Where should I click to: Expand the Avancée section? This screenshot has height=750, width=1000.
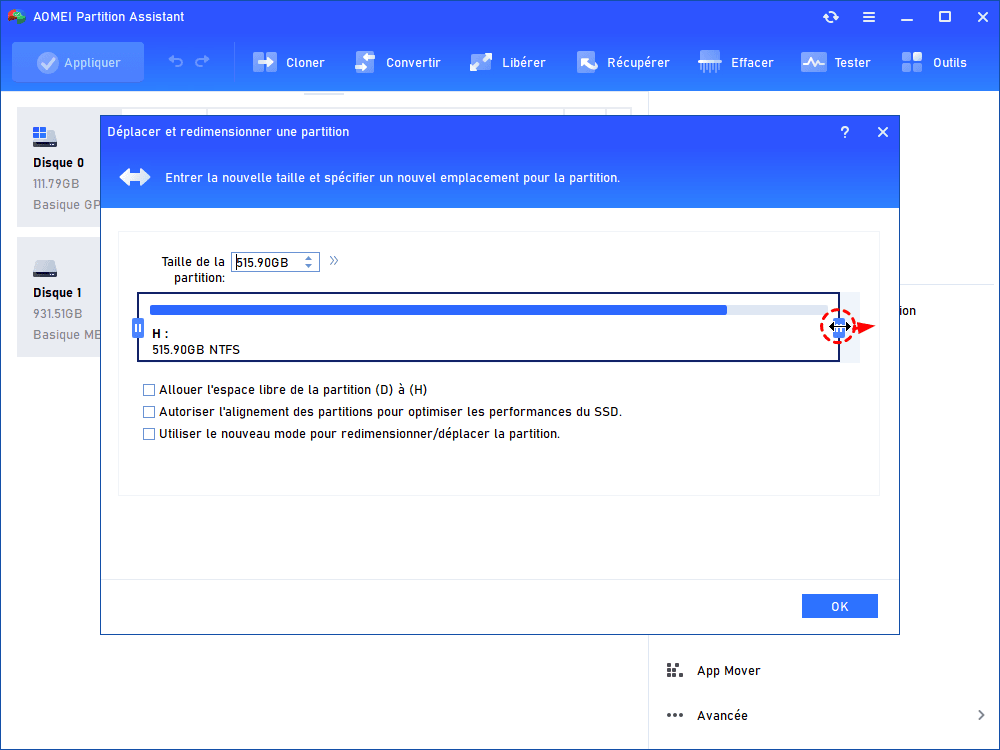tap(981, 715)
